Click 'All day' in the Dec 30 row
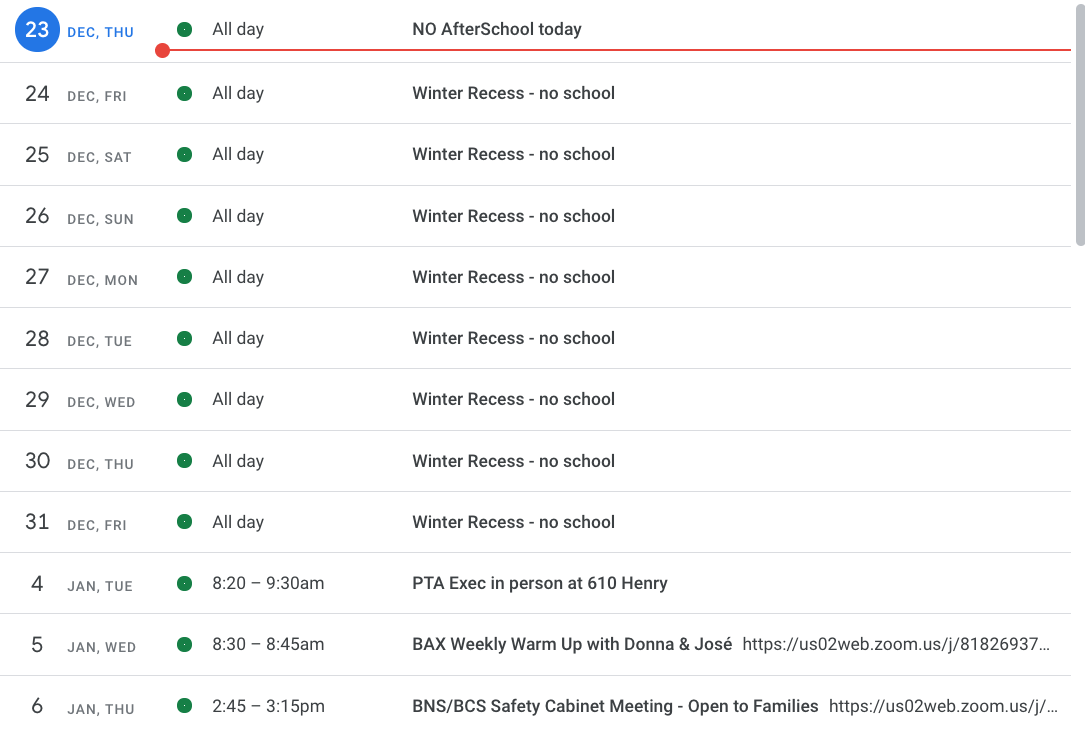 pos(238,461)
